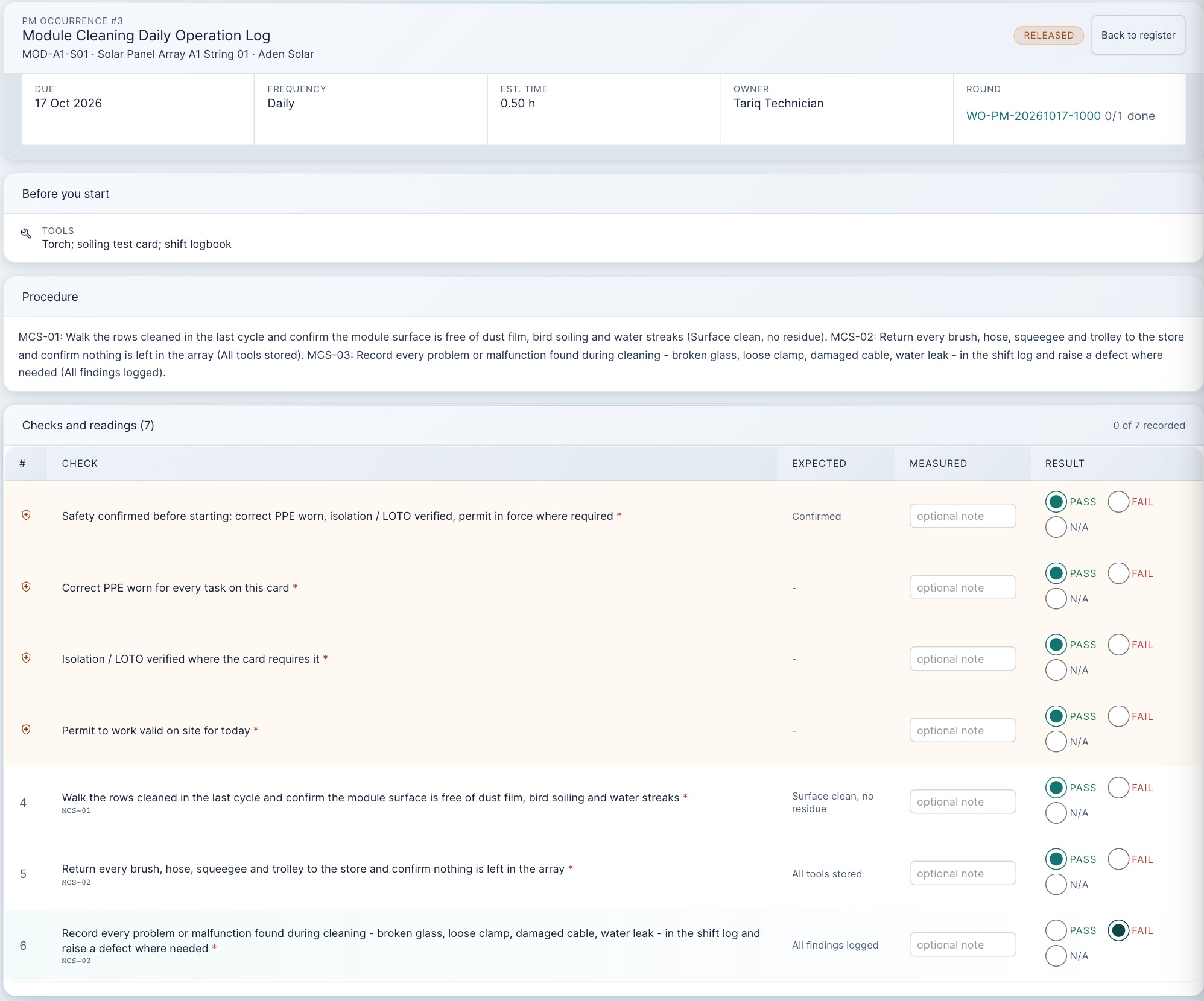Click 'Surface clean, no residue' expected value
This screenshot has height=1001, width=1204.
(832, 803)
